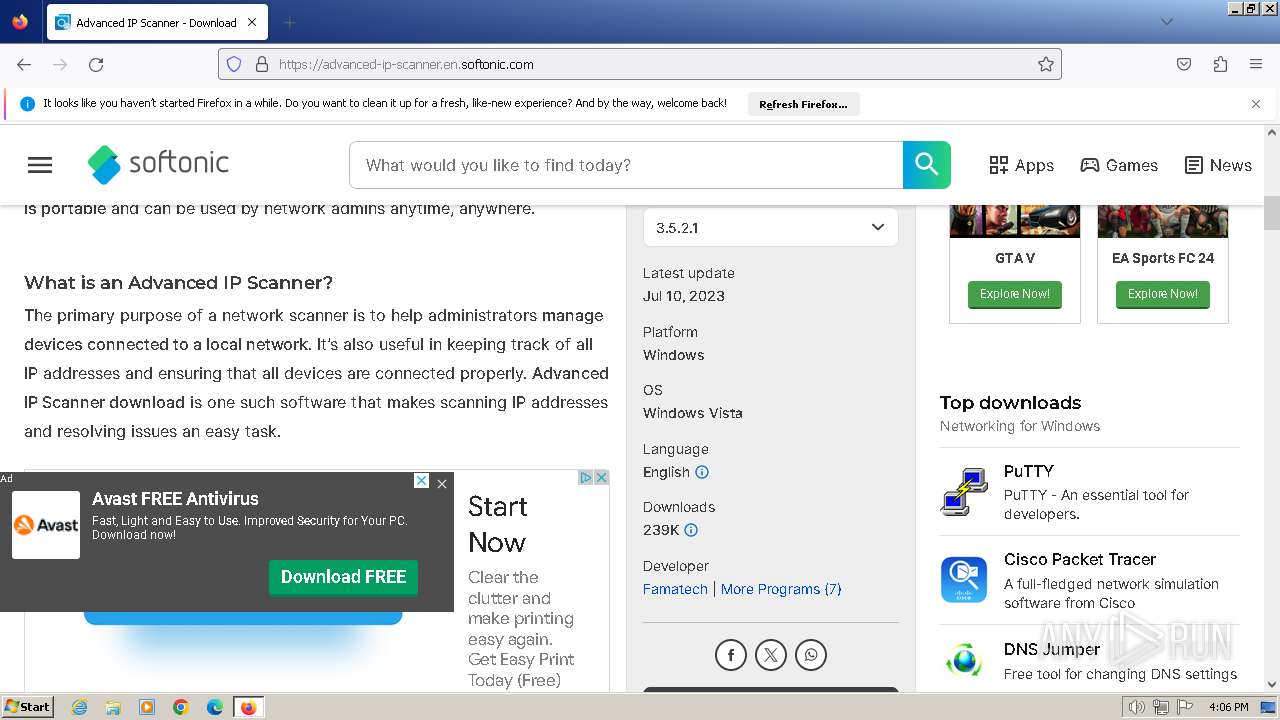Click the PuTTY app icon

(x=964, y=491)
